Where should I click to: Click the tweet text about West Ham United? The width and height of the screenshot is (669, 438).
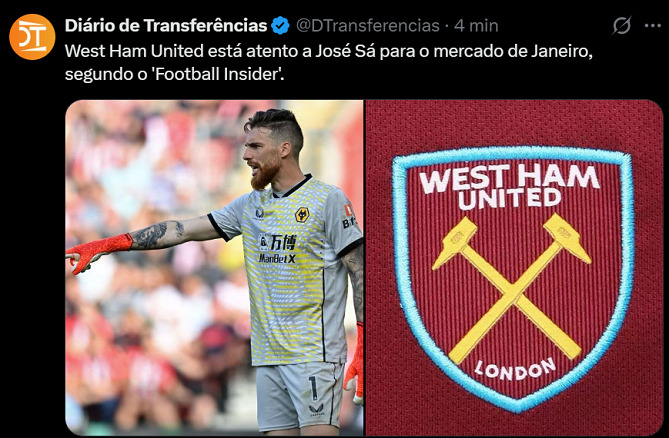329,63
